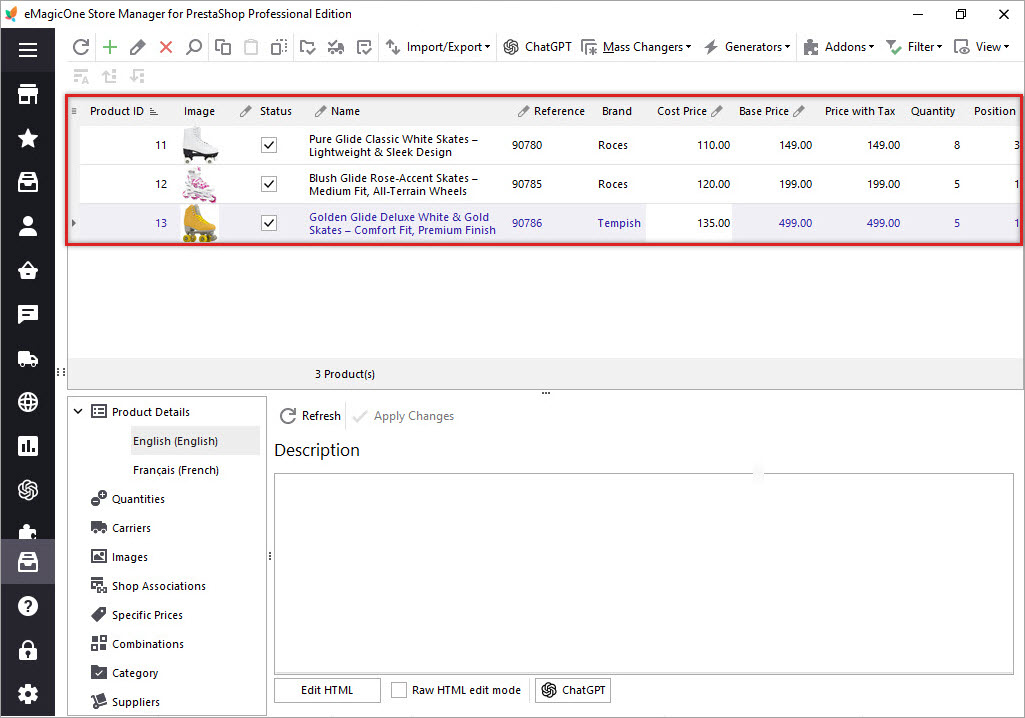Image resolution: width=1025 pixels, height=718 pixels.
Task: Click inside the Description text area
Action: [x=644, y=573]
